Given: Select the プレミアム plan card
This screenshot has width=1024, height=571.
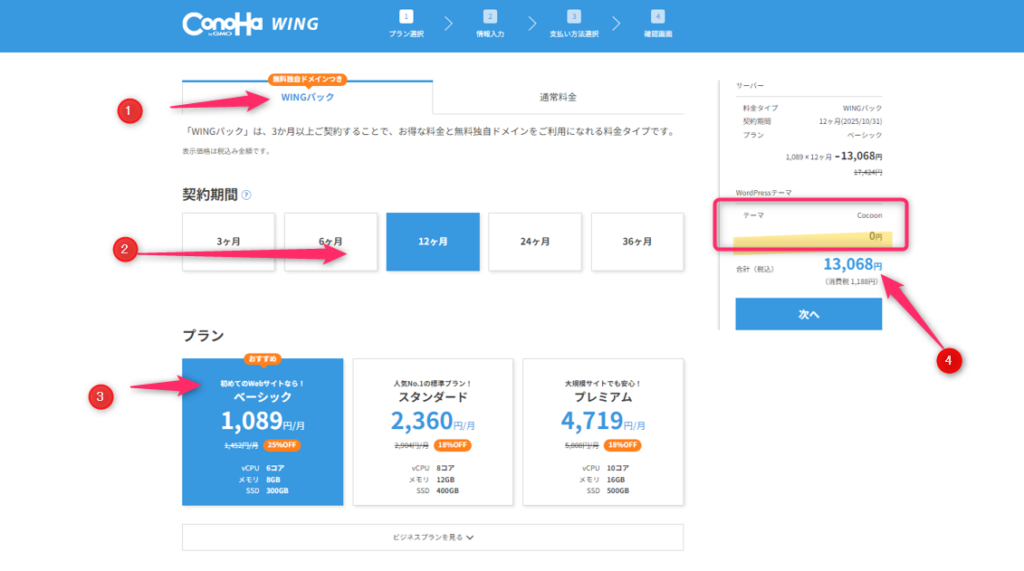Looking at the screenshot, I should (603, 432).
